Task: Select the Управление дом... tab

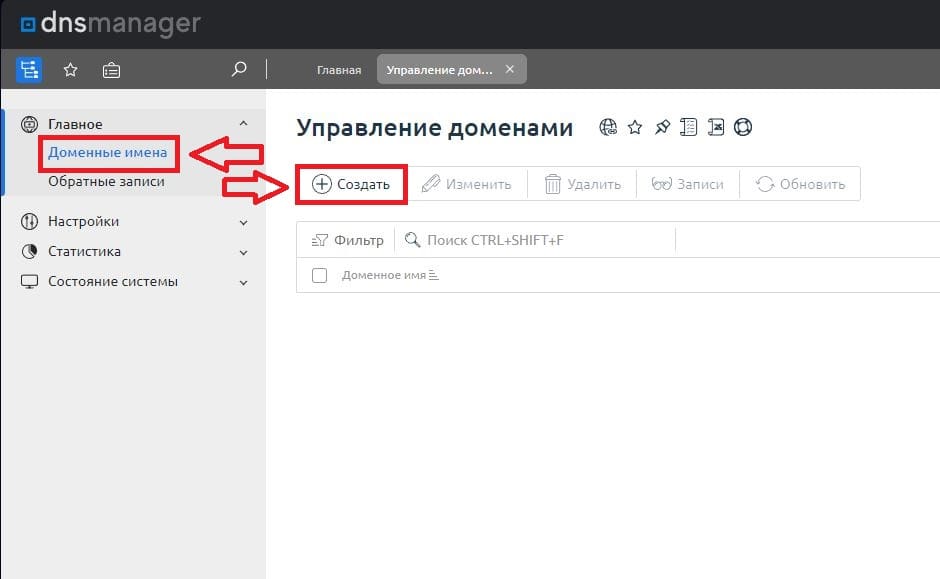Action: coord(439,70)
